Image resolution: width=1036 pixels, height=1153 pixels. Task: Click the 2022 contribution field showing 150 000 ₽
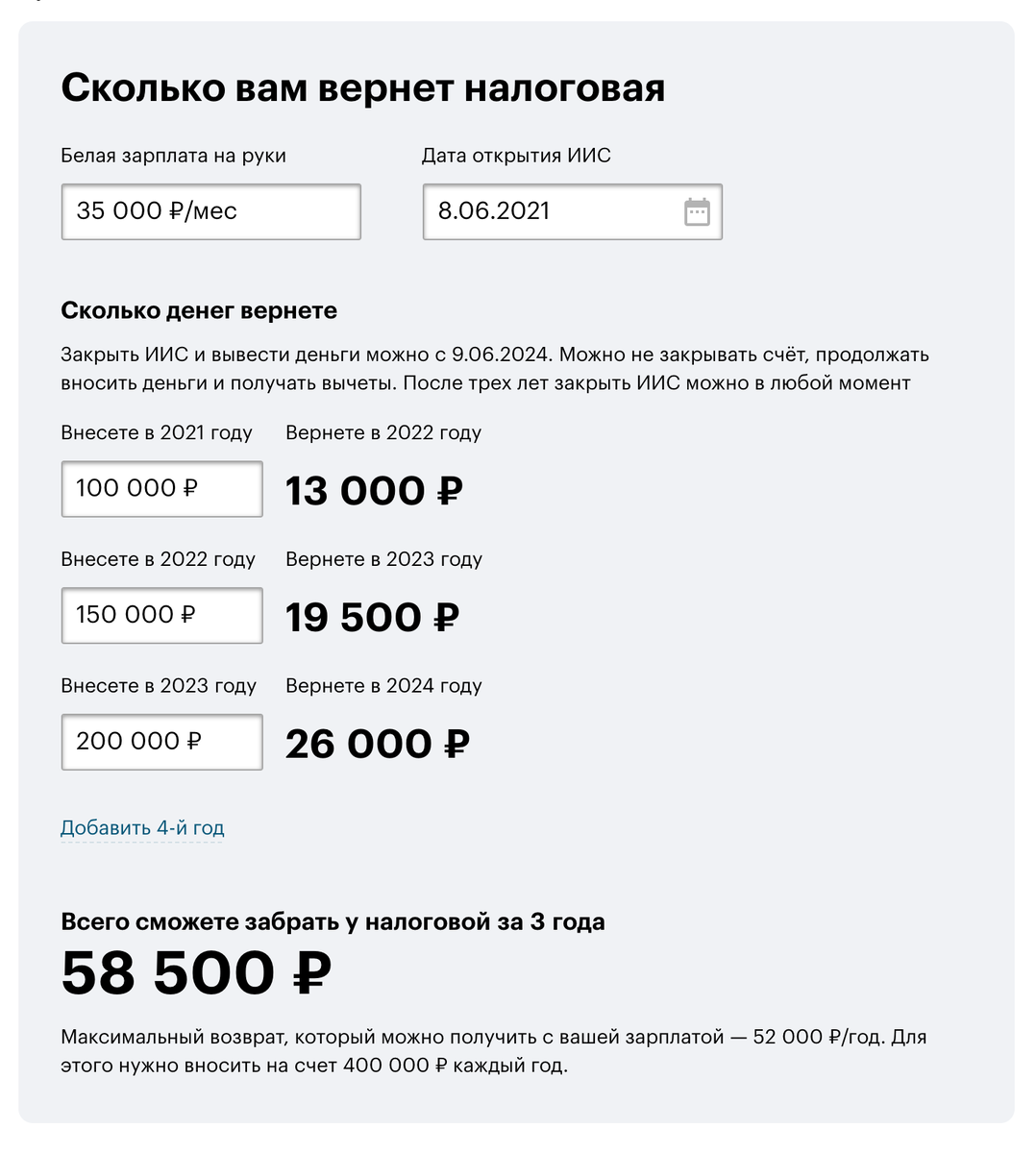(160, 616)
